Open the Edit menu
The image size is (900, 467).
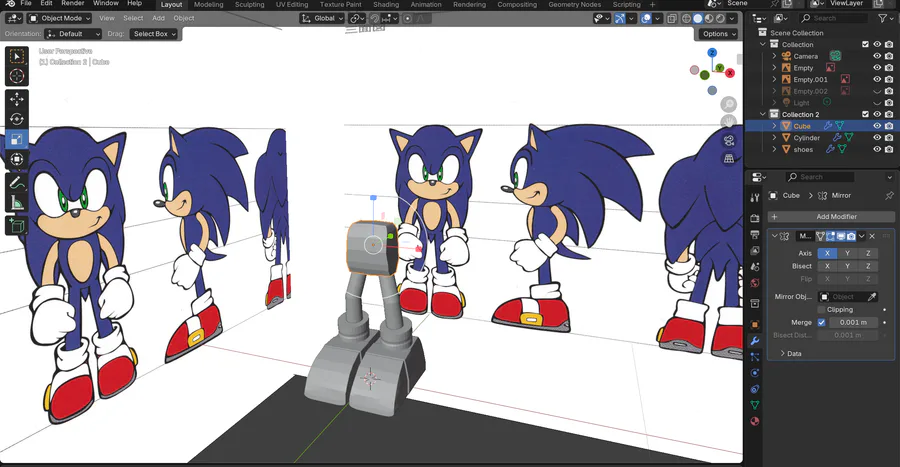(46, 3)
